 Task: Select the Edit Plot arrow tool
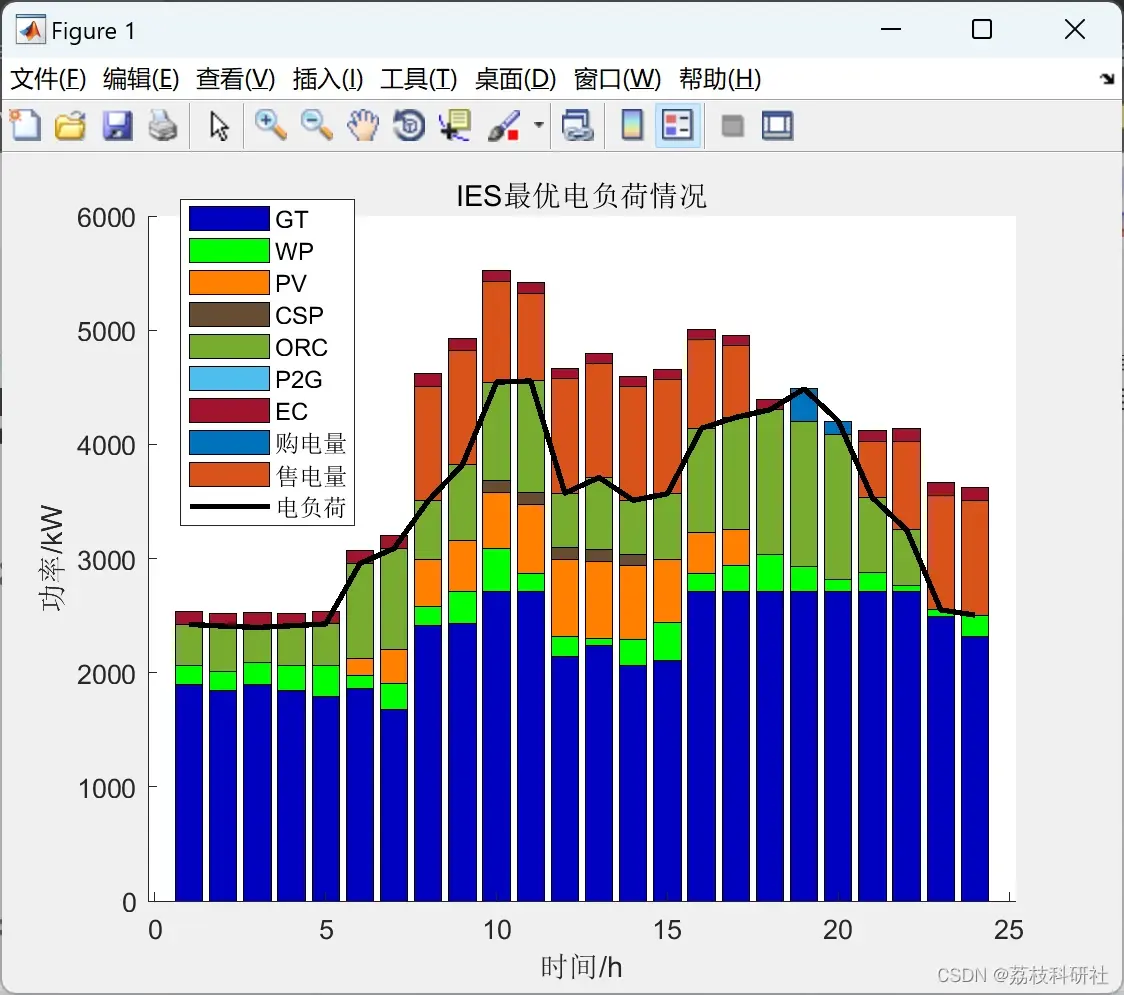coord(219,126)
